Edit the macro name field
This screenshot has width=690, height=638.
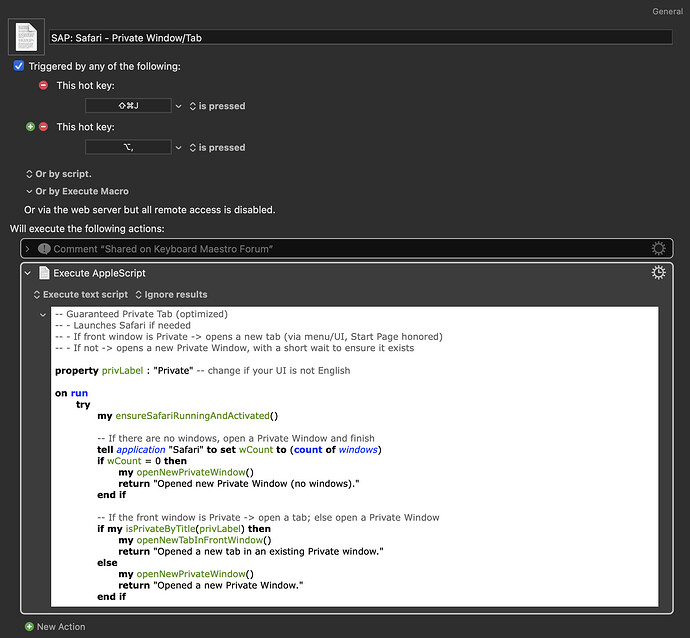coord(360,37)
